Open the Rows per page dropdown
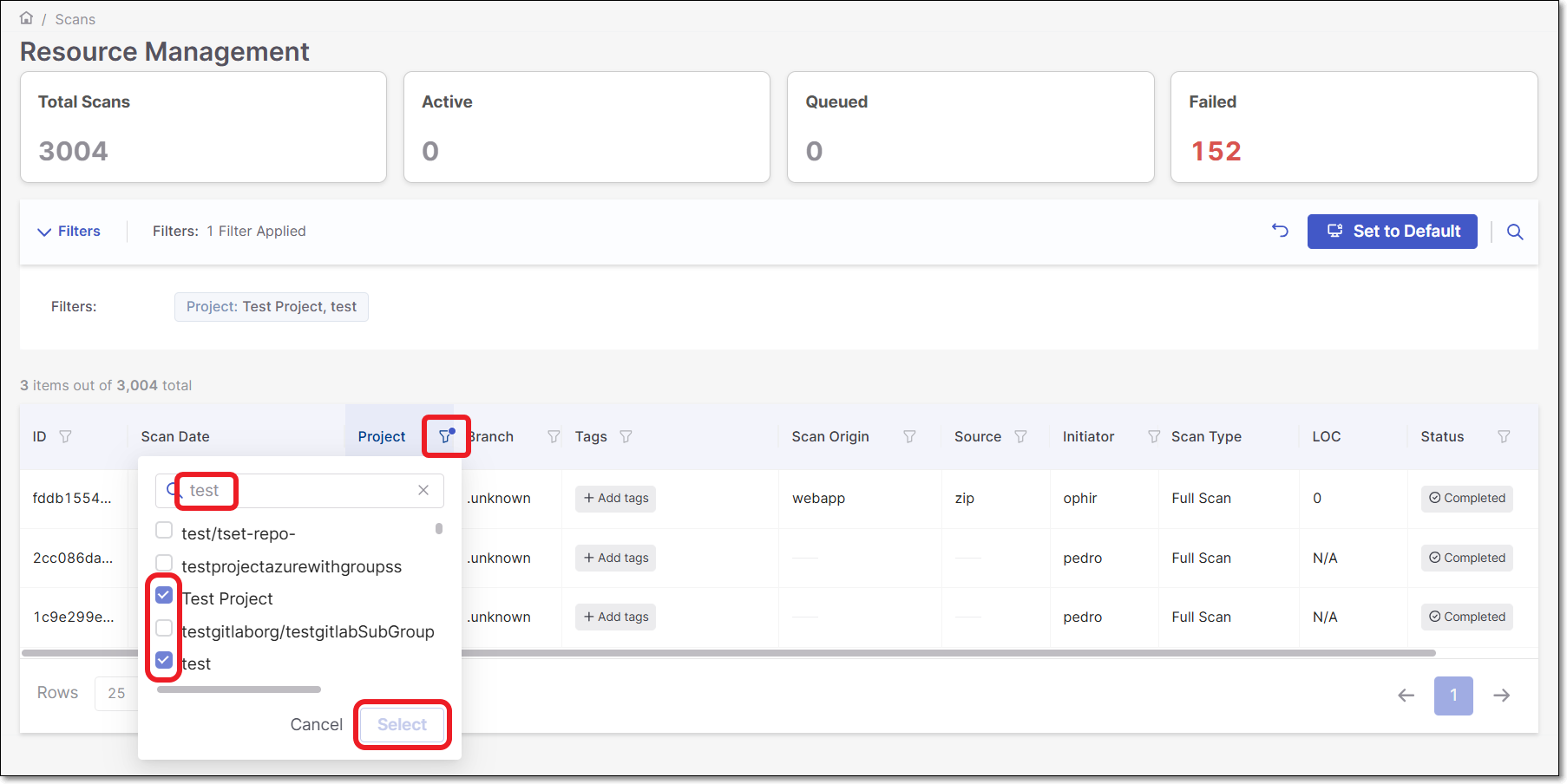Screen dimensions: 1567x784 [118, 693]
